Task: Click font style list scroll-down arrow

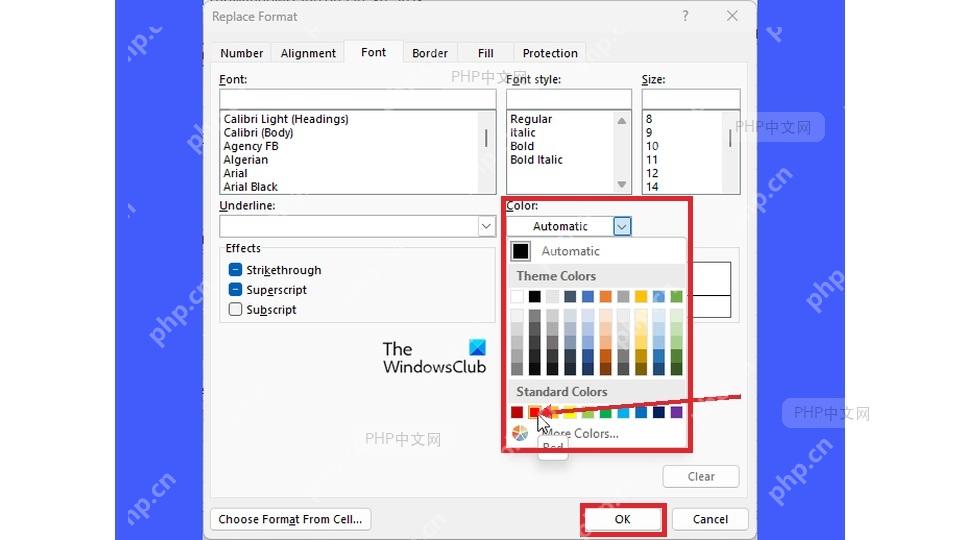Action: (x=621, y=184)
